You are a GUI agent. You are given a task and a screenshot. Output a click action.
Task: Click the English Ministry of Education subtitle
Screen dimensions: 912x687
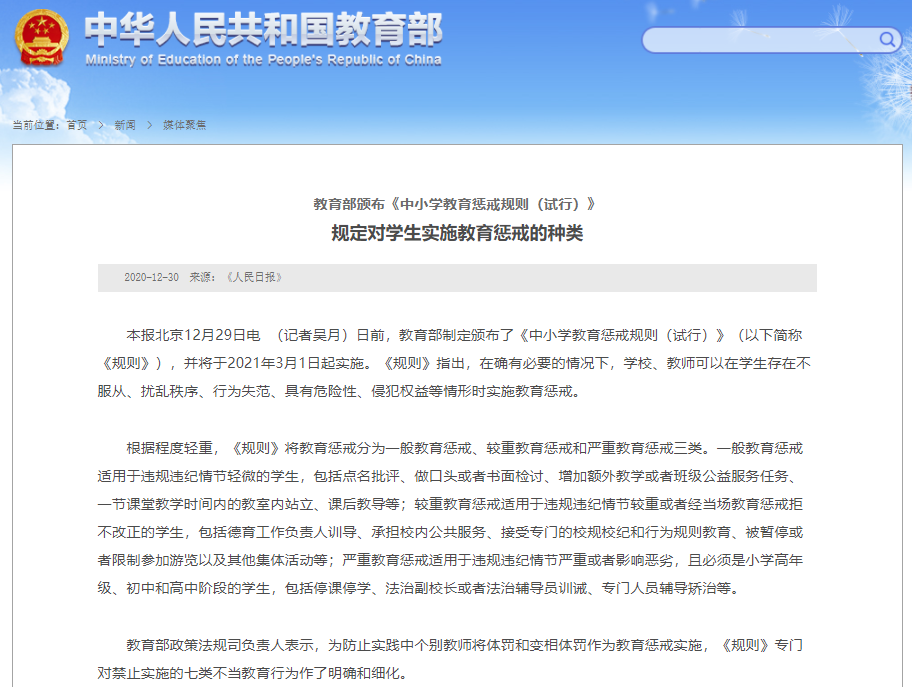[263, 60]
